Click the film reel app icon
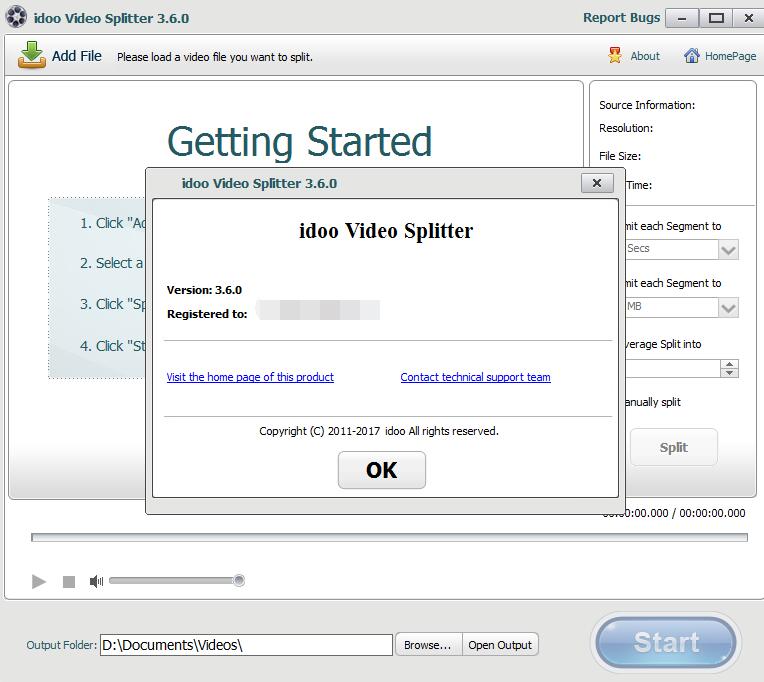This screenshot has width=764, height=682. click(17, 18)
